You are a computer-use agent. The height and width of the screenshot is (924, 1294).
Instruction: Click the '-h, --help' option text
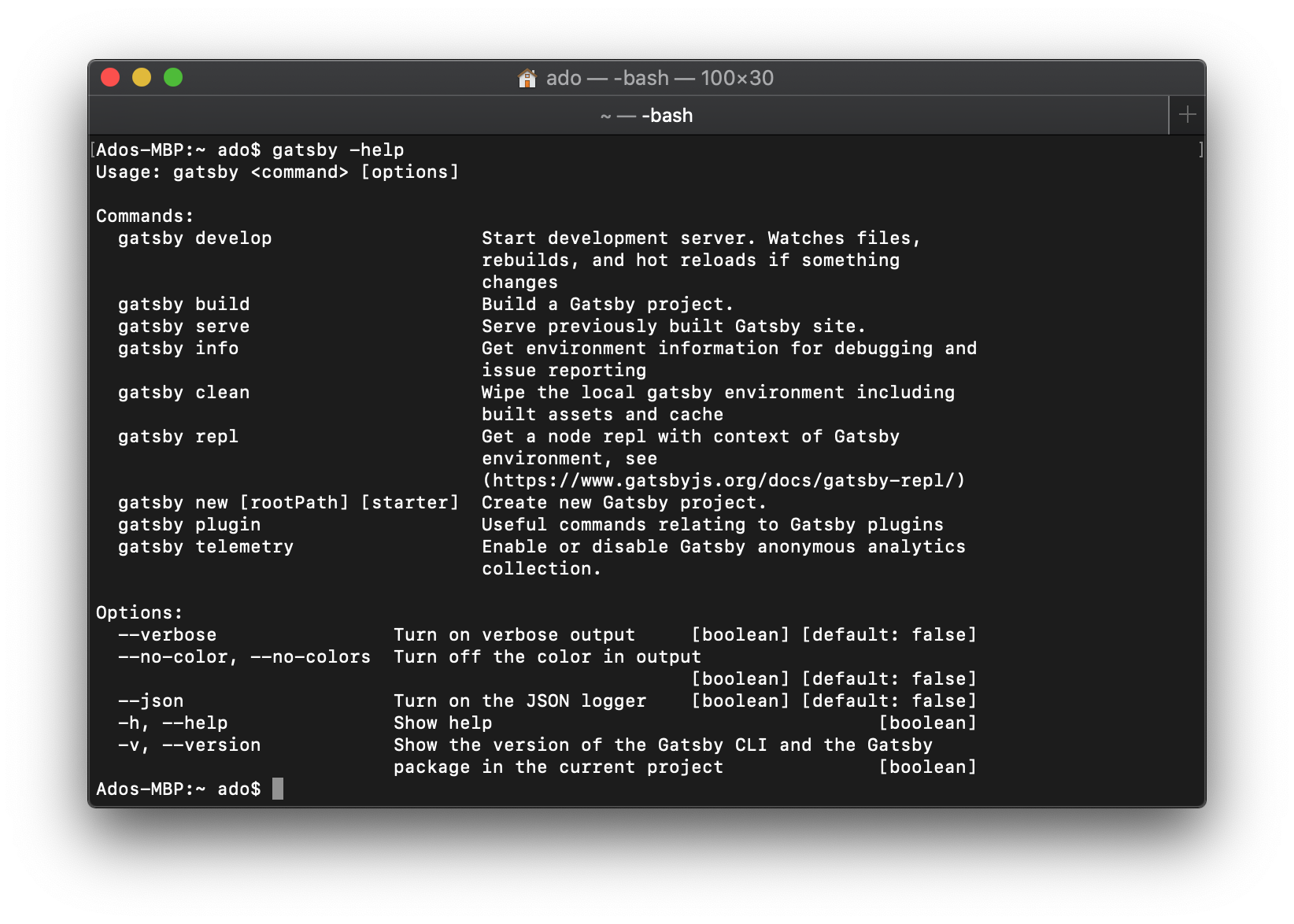click(x=172, y=723)
